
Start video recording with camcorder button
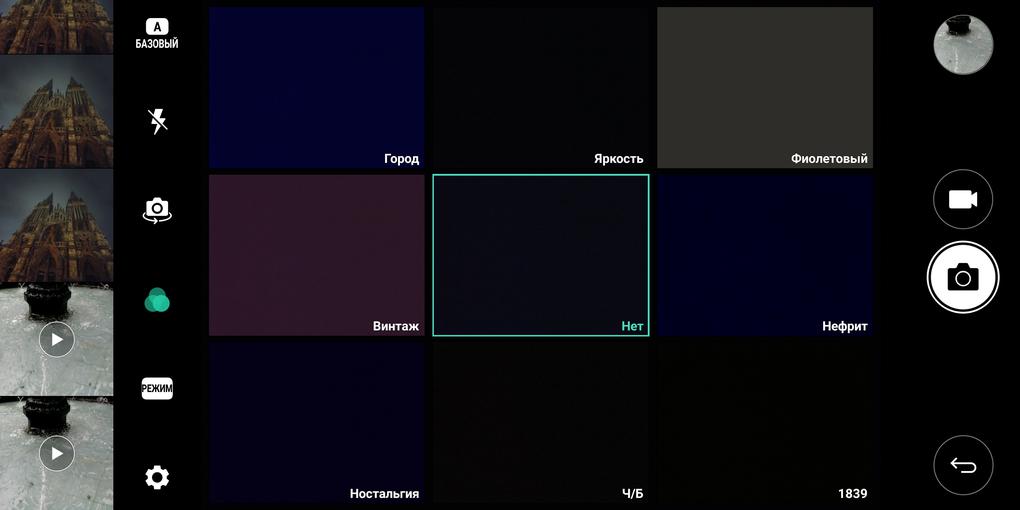coord(962,199)
